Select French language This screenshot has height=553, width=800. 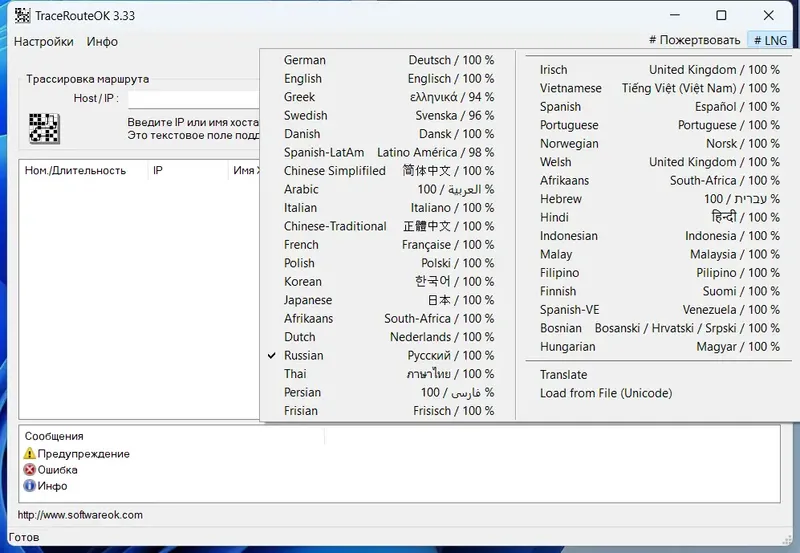(x=388, y=244)
